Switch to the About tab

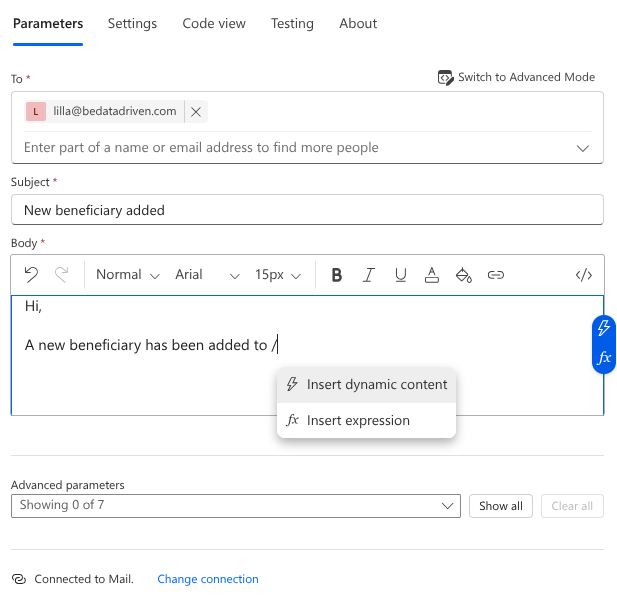coord(358,24)
